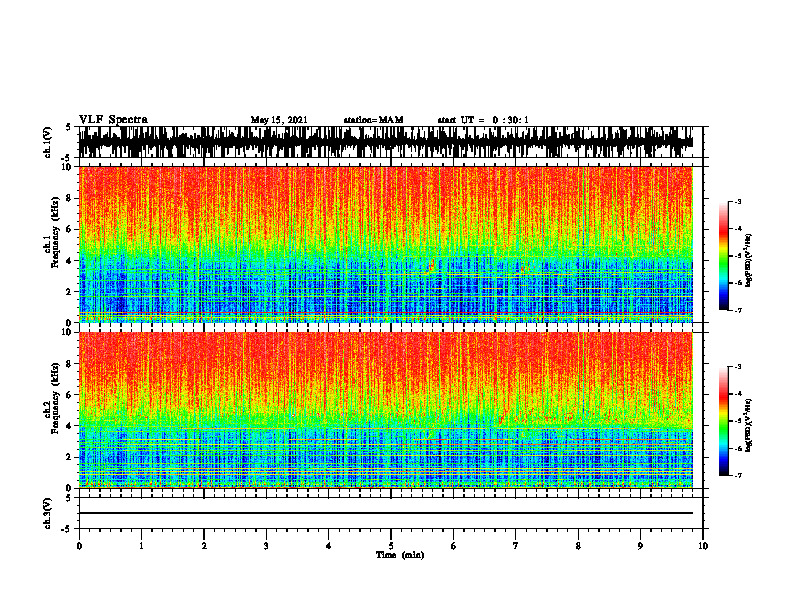
Task: Click the ch.2 spectrogram's 4 kHz tick label
Action: [x=69, y=426]
